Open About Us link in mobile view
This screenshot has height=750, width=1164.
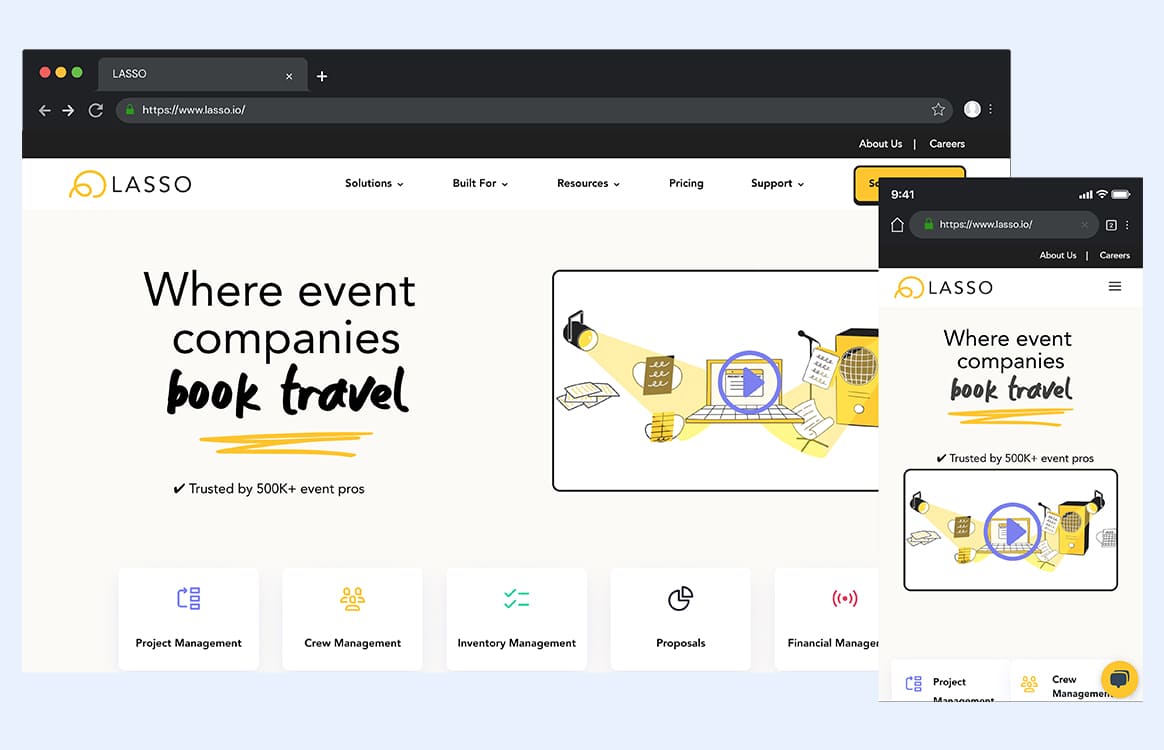pyautogui.click(x=1058, y=255)
